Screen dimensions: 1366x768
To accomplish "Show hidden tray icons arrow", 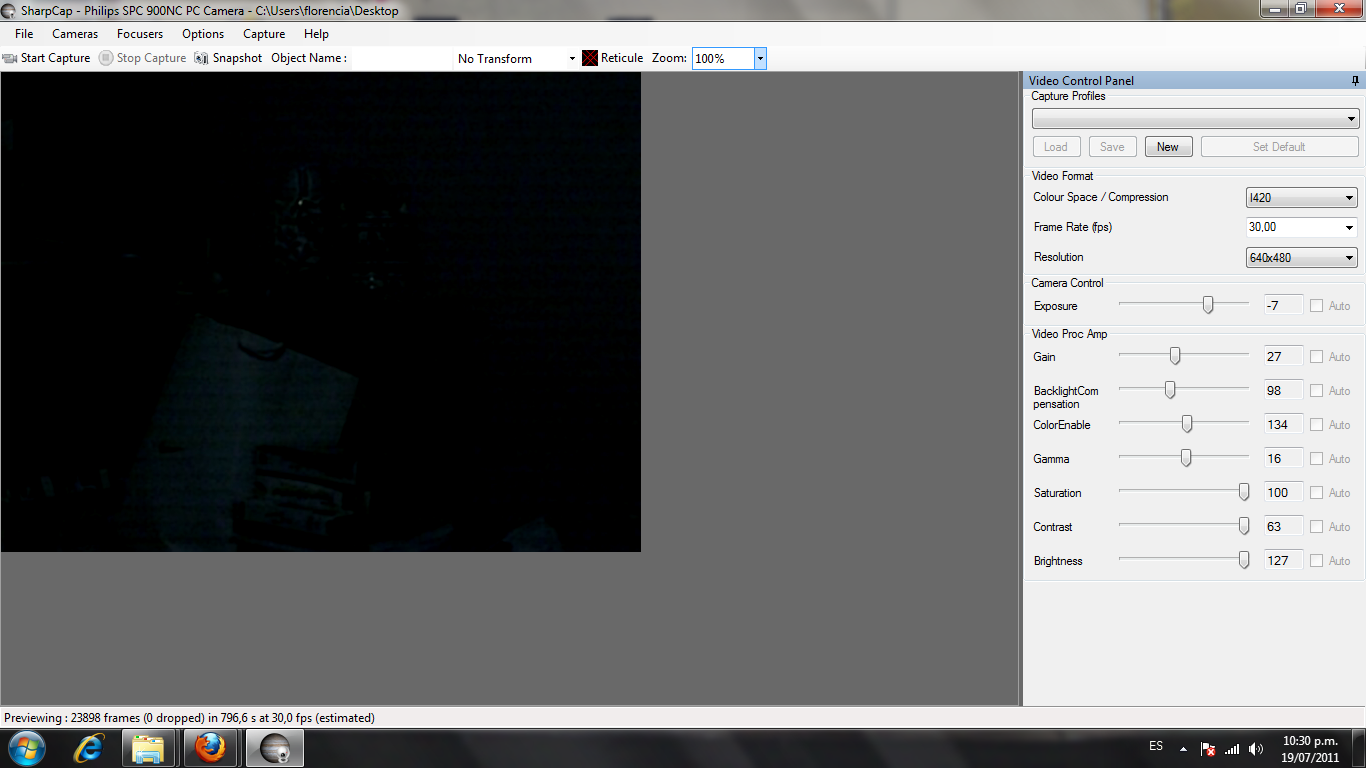I will 1184,749.
